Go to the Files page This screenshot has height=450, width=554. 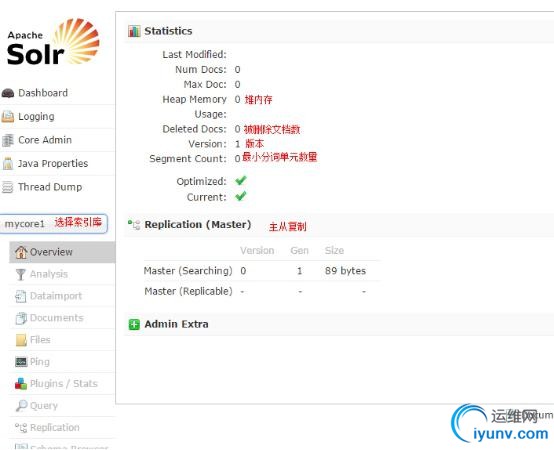(x=62, y=340)
